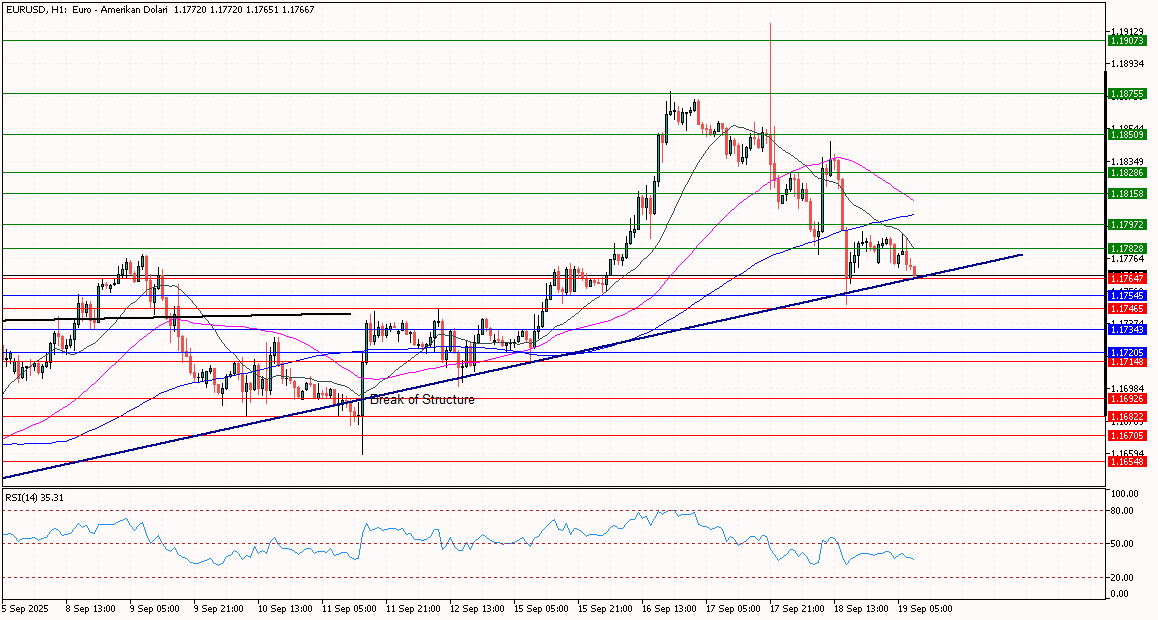Select the blue 1.17545 price level tag
Screen dimensions: 1158x620
coord(1127,295)
